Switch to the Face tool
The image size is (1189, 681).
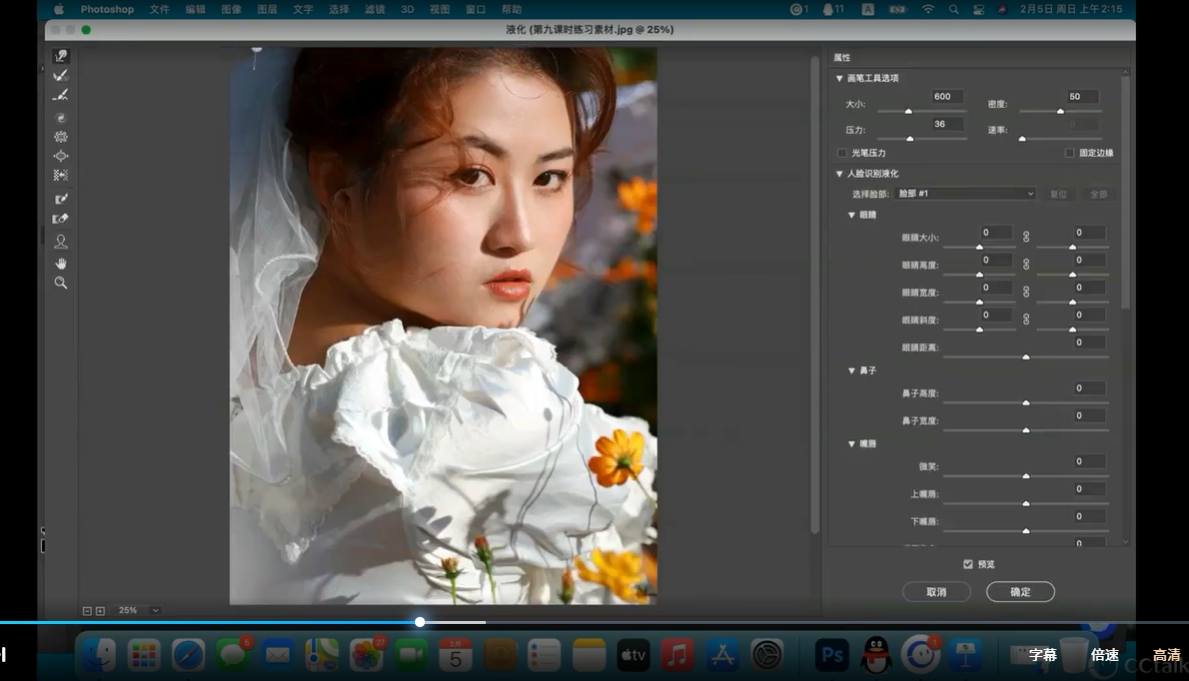(x=61, y=241)
